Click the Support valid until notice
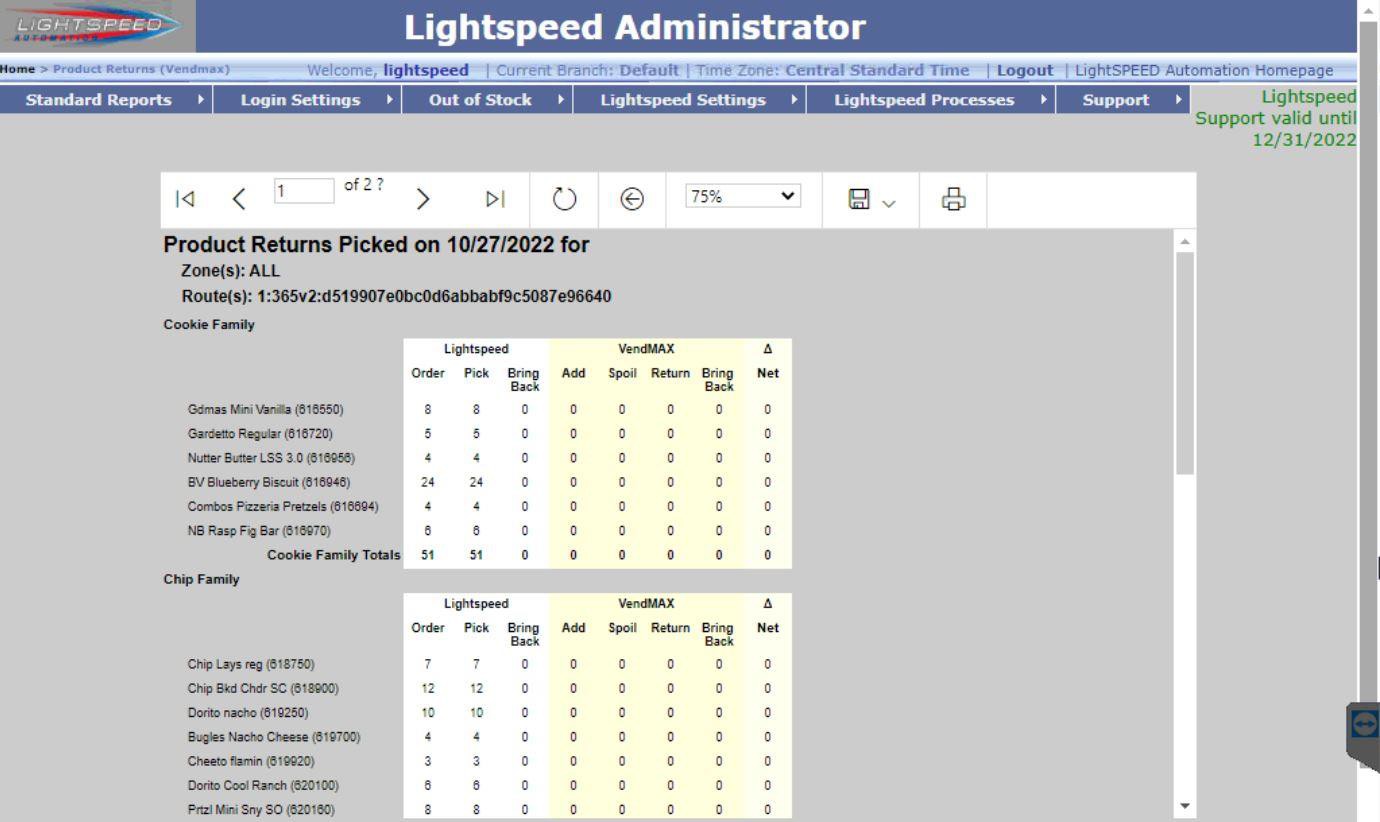This screenshot has width=1380, height=822. [1276, 118]
